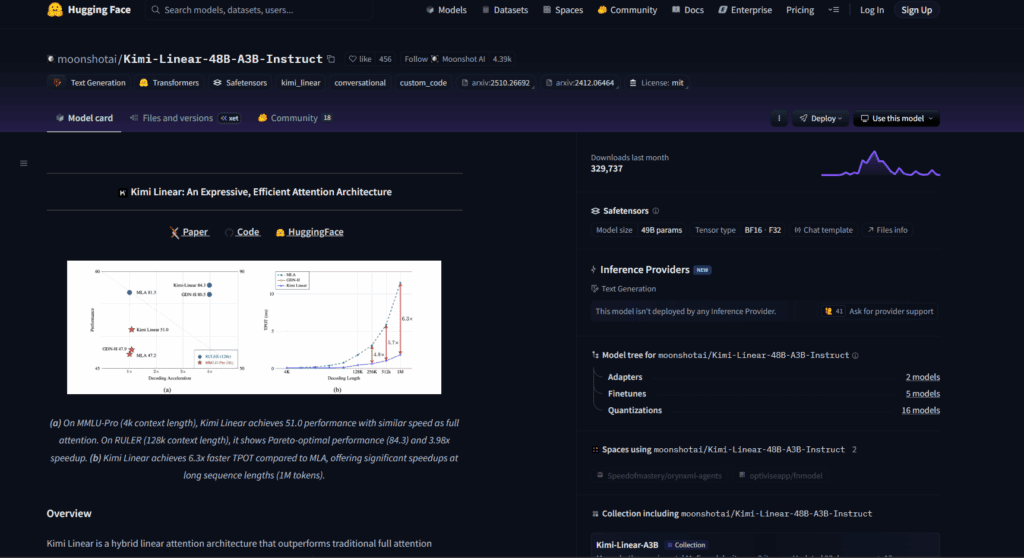
Task: Open the Chat template button
Action: click(824, 230)
